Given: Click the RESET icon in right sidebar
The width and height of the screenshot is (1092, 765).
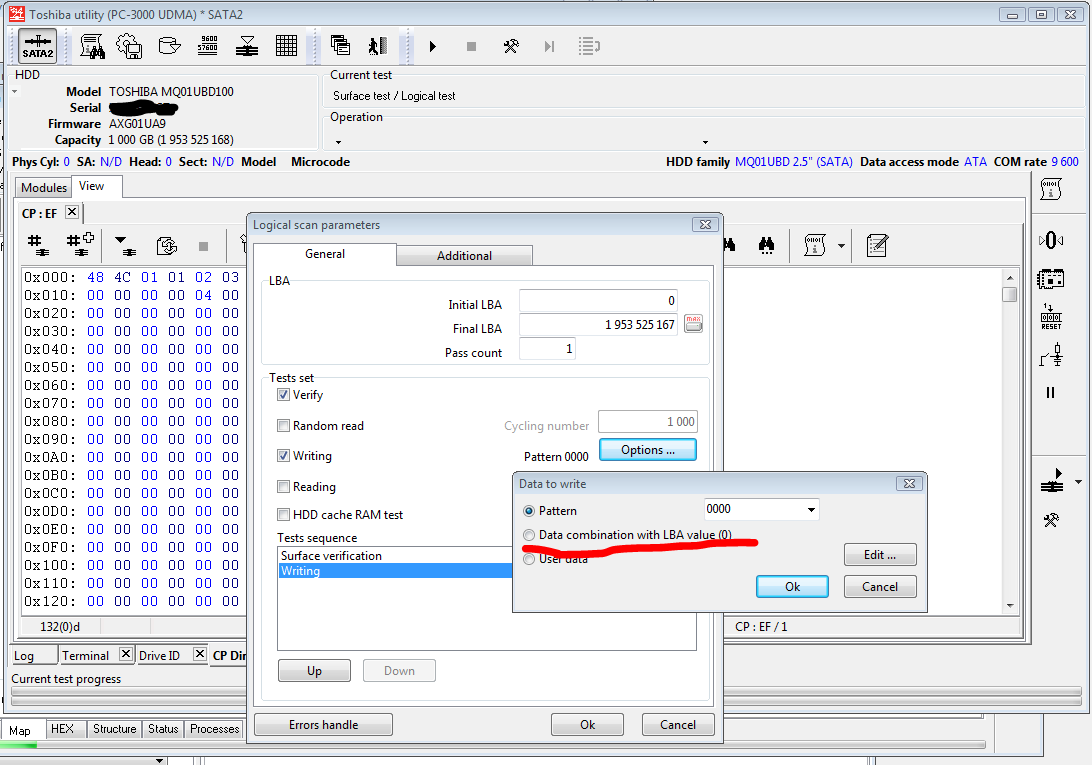Looking at the screenshot, I should pos(1051,317).
